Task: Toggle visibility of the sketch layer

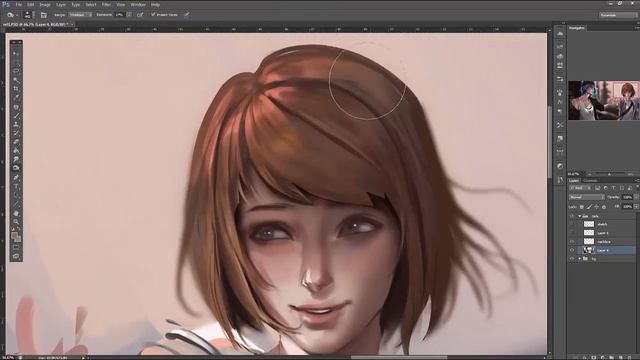Action: coord(572,224)
